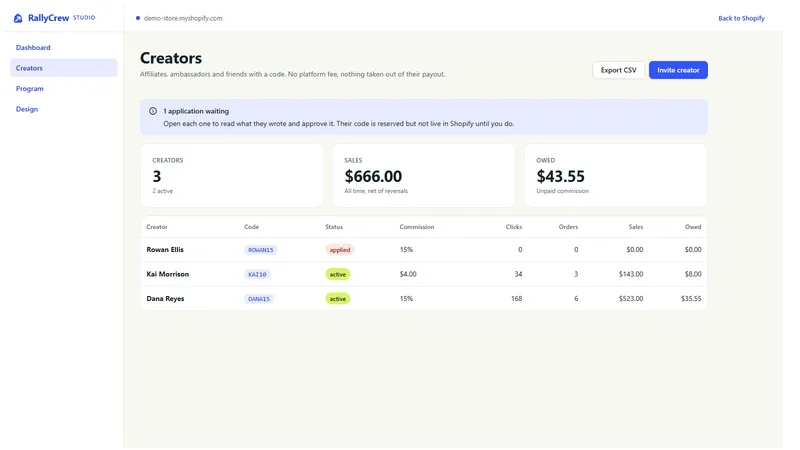The image size is (800, 450).
Task: Click Kai Morrison $8.00 owed amount
Action: tap(693, 274)
